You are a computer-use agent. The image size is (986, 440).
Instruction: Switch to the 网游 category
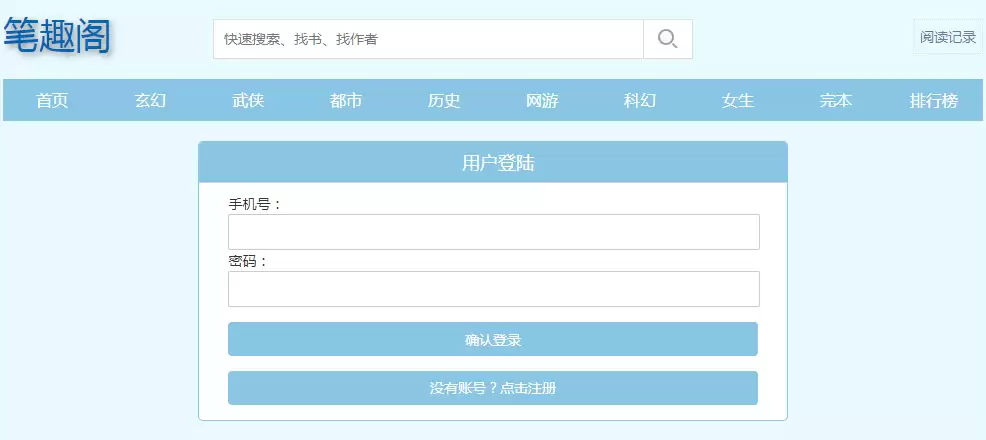coord(542,101)
